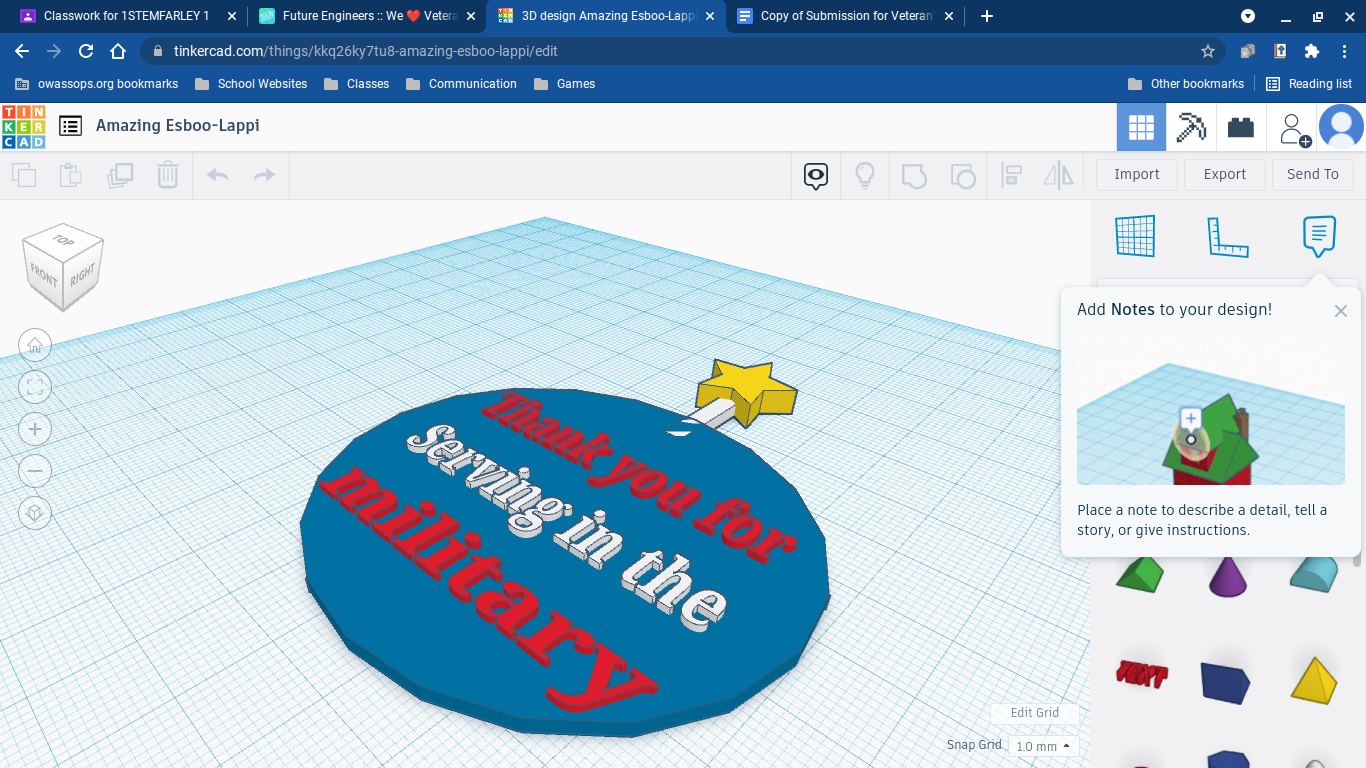1366x768 pixels.
Task: Switch to Classwork for 1STEMFARLEY tab
Action: (125, 16)
